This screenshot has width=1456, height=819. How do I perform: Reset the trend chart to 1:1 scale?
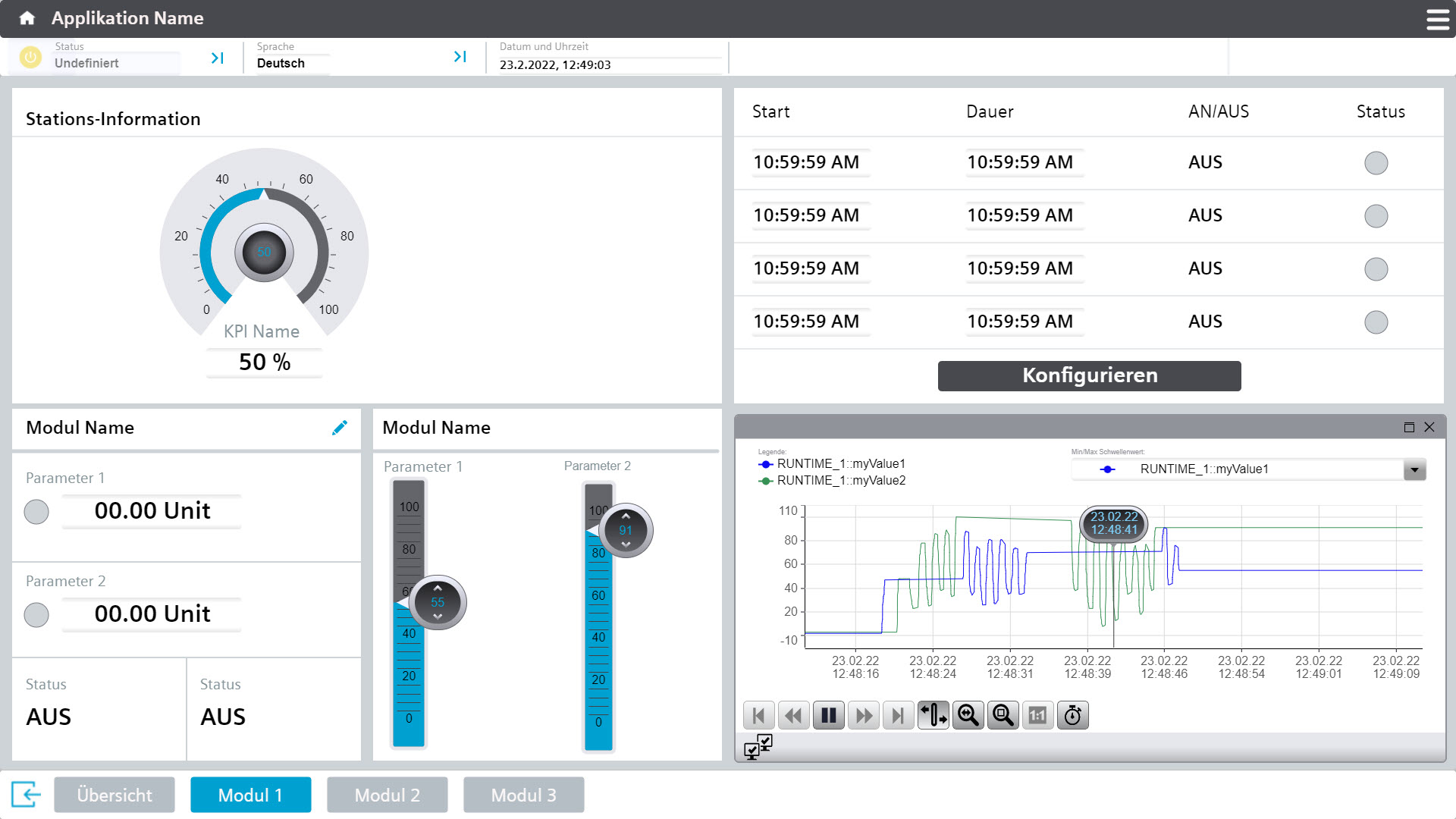[x=1038, y=715]
